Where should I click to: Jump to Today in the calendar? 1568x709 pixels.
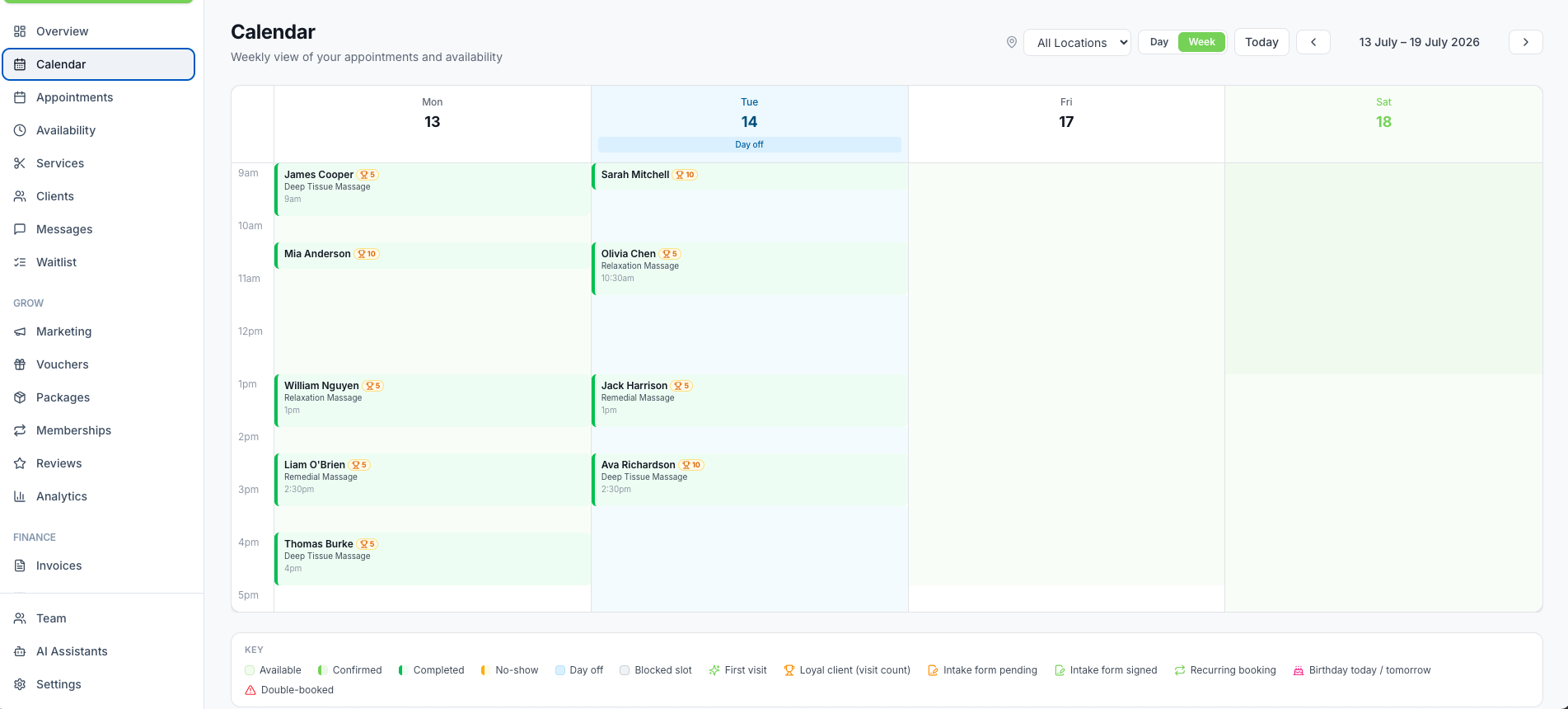tap(1261, 42)
